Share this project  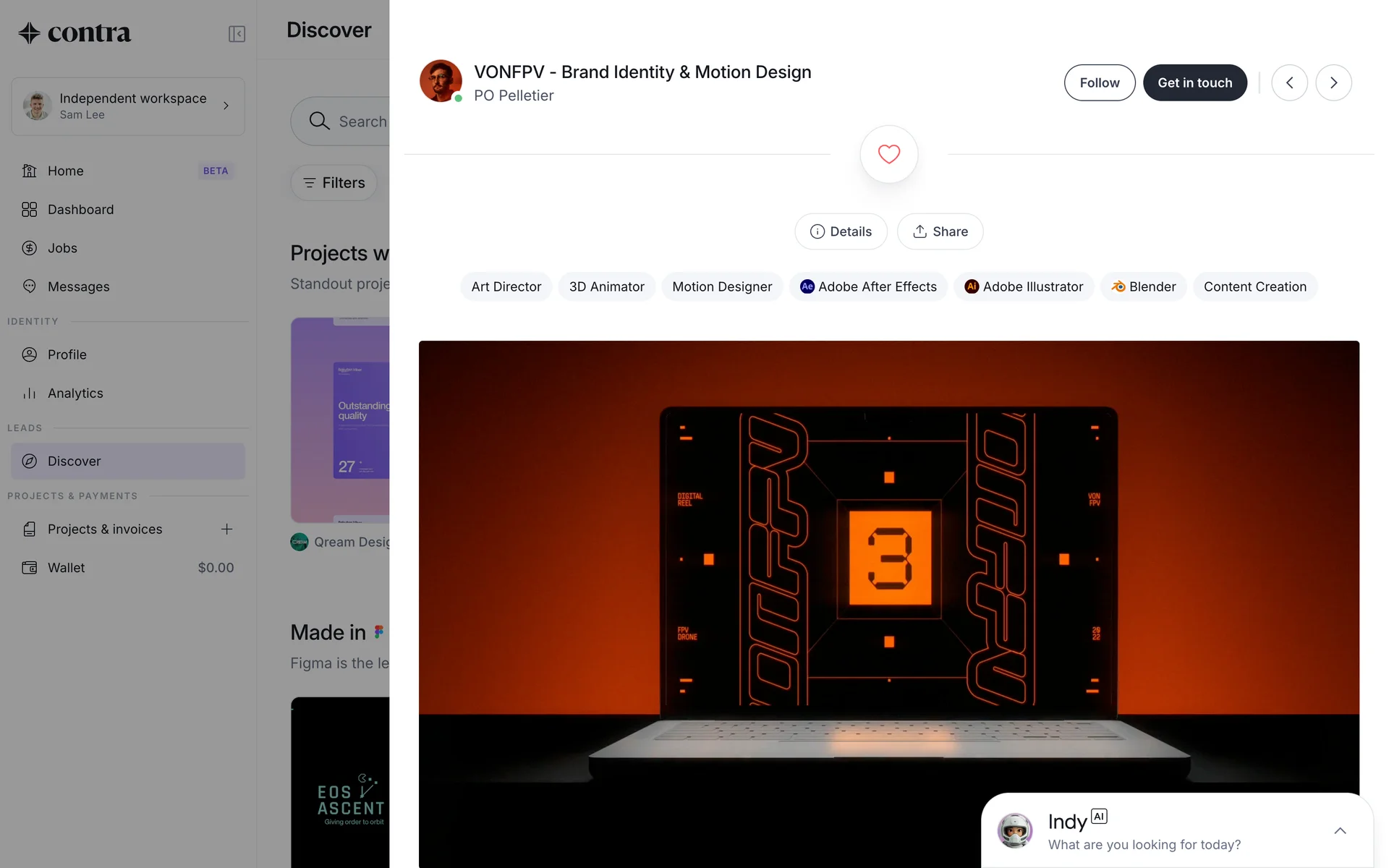[x=940, y=231]
